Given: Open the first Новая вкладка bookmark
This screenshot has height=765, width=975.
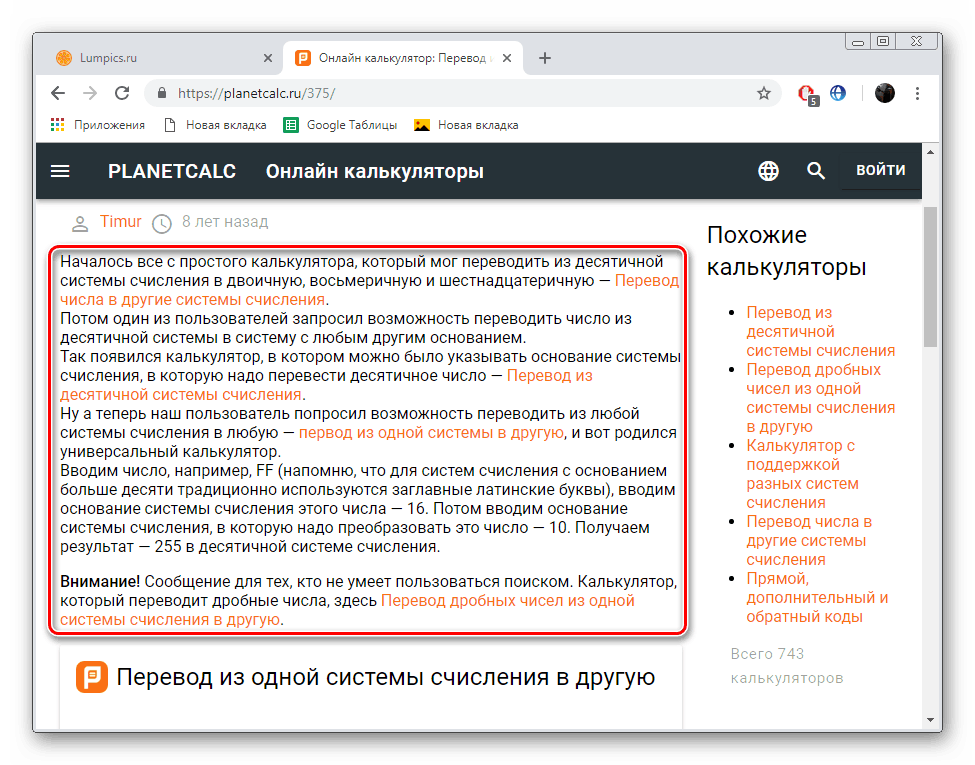Looking at the screenshot, I should tap(215, 125).
